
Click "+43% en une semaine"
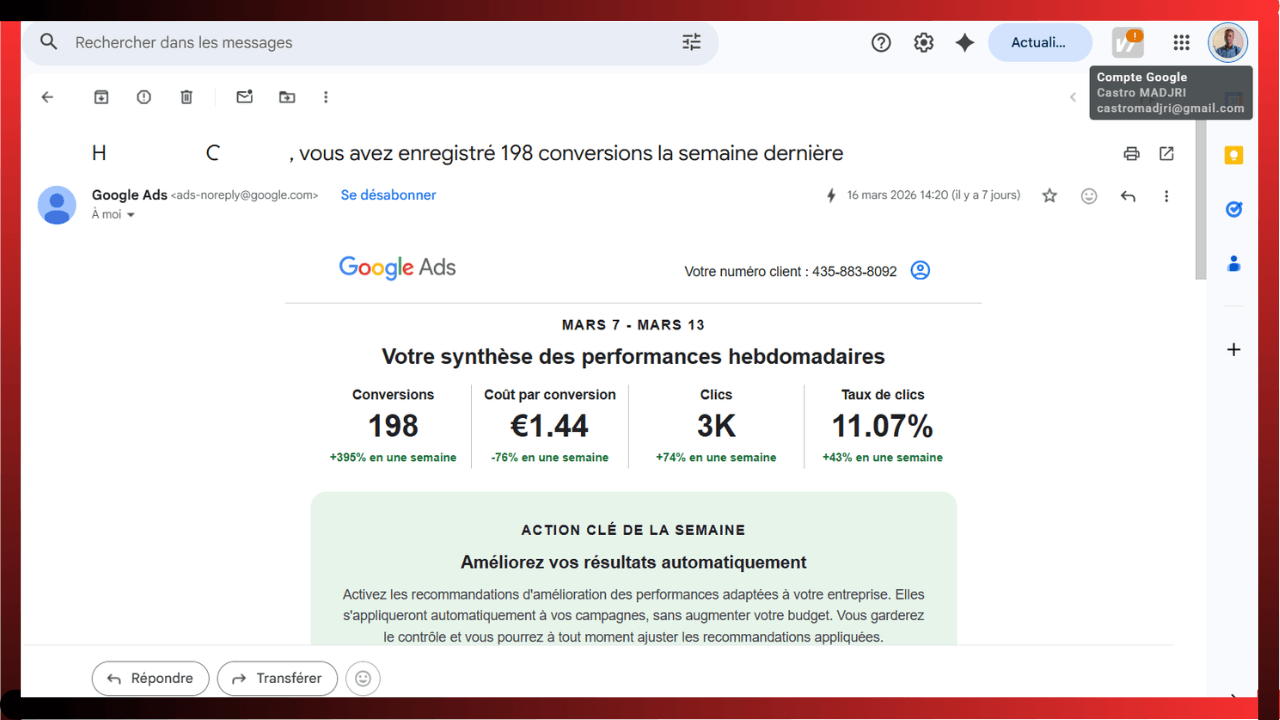click(882, 457)
